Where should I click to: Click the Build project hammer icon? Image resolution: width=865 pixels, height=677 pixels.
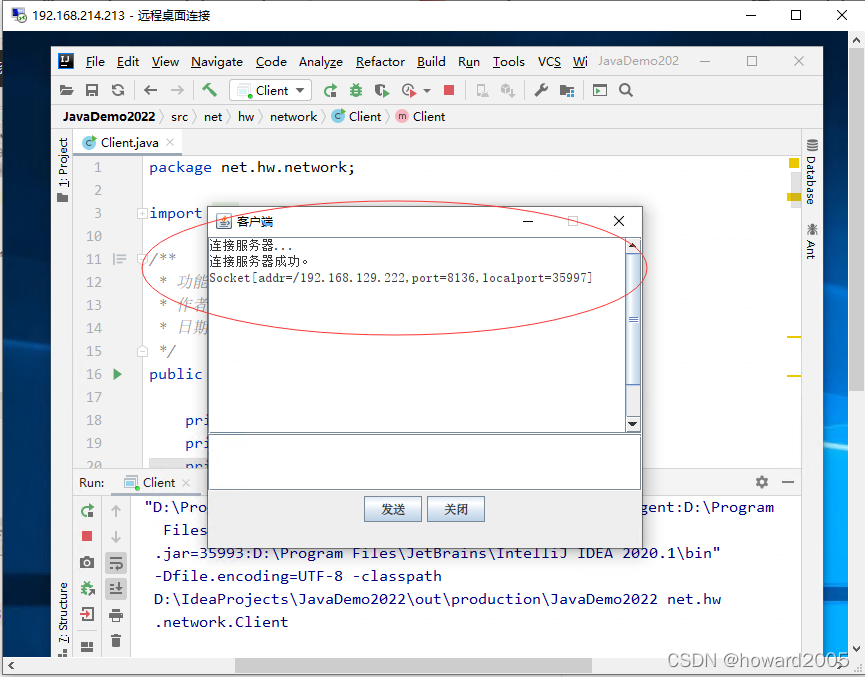point(209,89)
